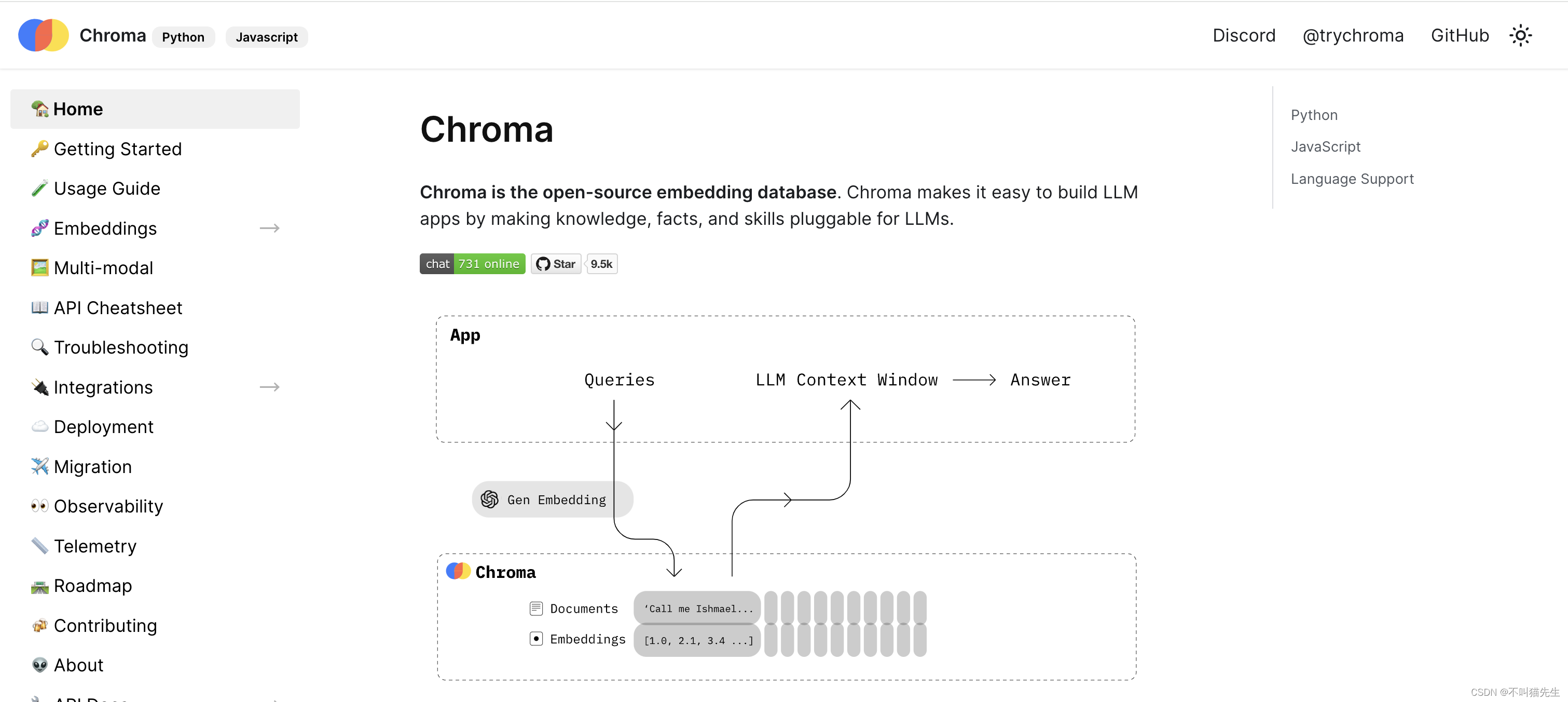Screen dimensions: 1568x702
Task: Jump to Language Support in table of contents
Action: pyautogui.click(x=1352, y=179)
